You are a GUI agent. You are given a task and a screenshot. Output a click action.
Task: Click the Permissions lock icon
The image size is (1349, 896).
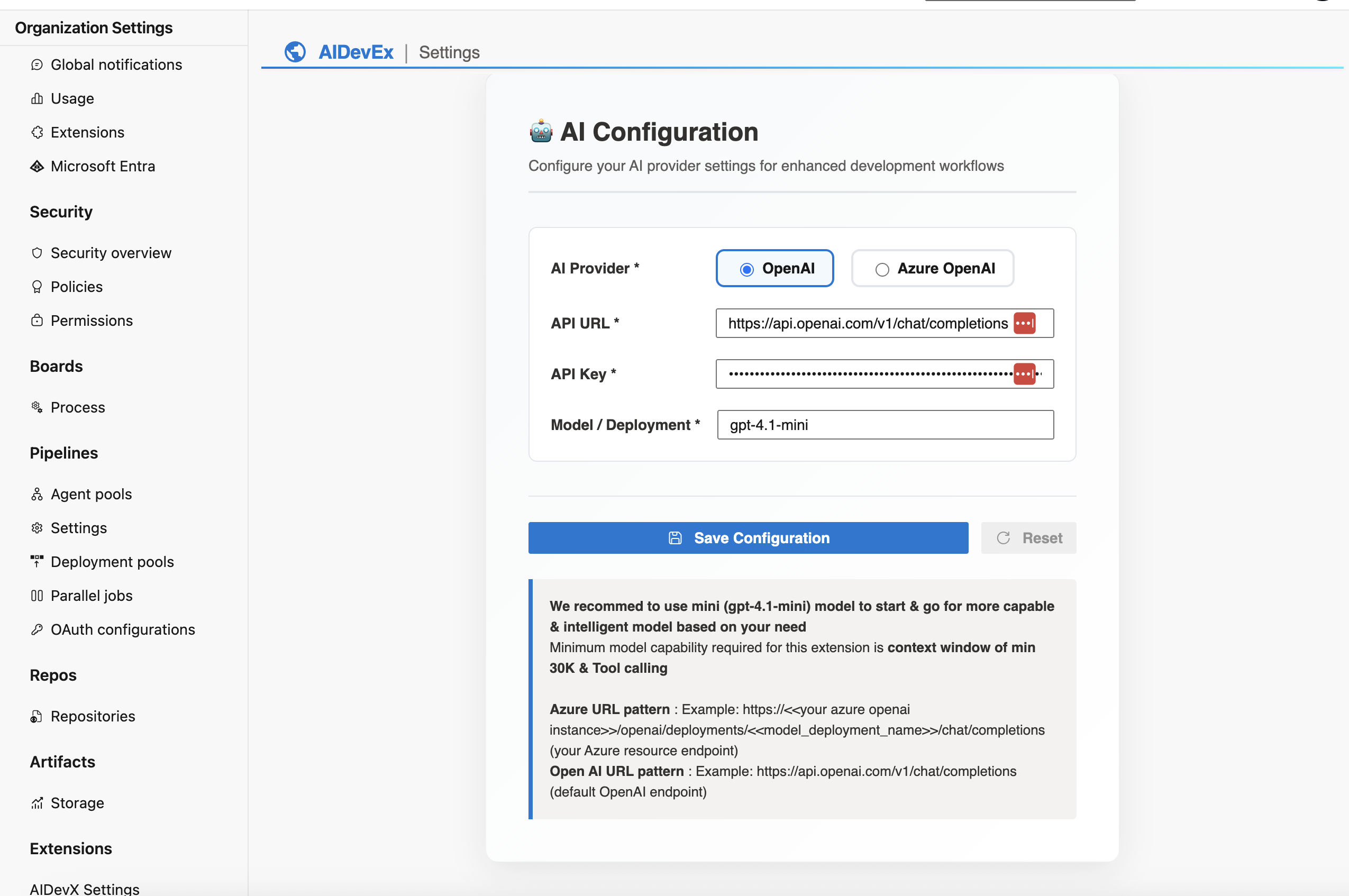(37, 321)
